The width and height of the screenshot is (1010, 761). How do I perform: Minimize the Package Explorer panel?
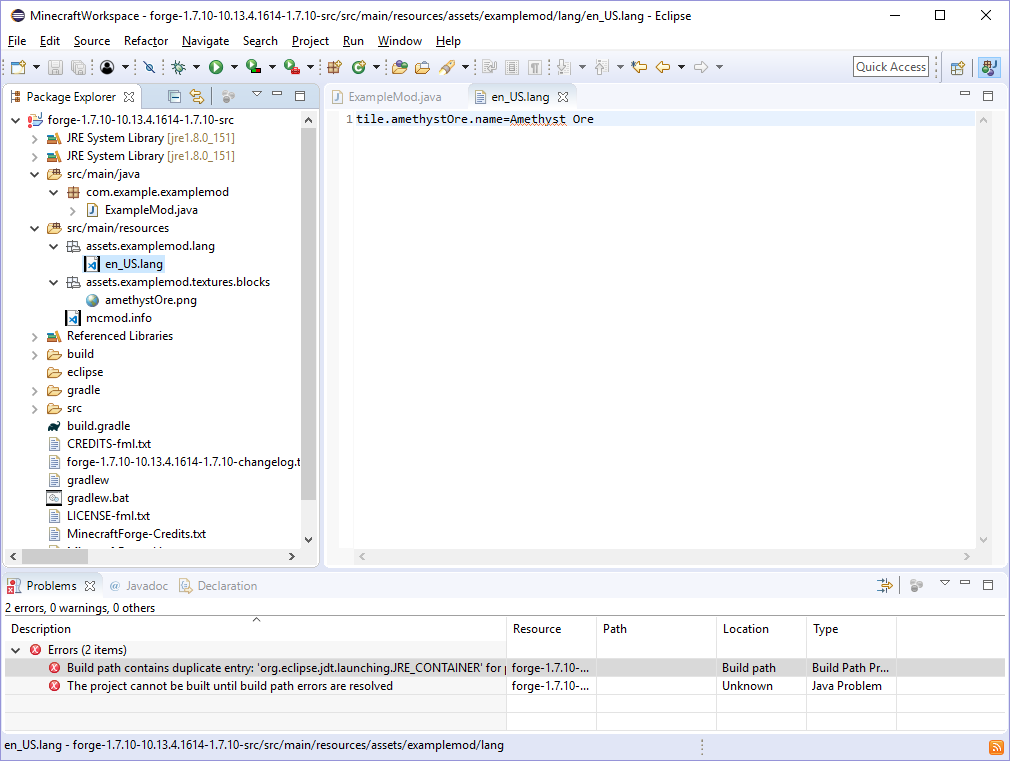277,95
